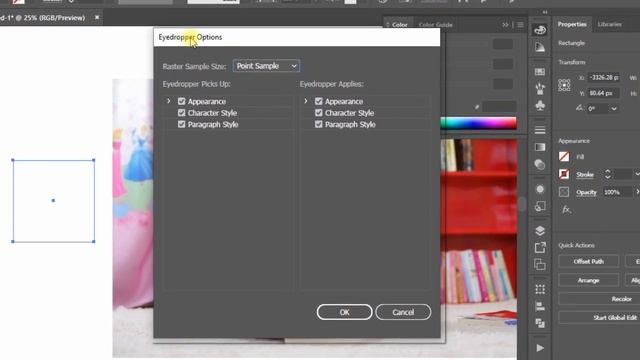Open Opacity options link in Appearance
Screen dimensions: 640x360
tap(586, 192)
